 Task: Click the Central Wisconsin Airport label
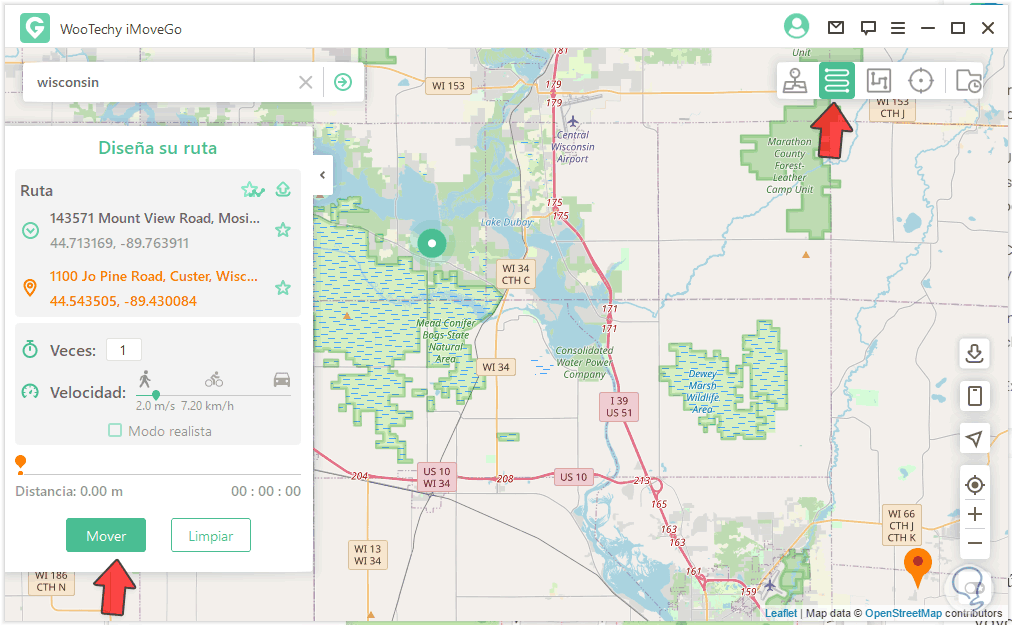(x=572, y=147)
